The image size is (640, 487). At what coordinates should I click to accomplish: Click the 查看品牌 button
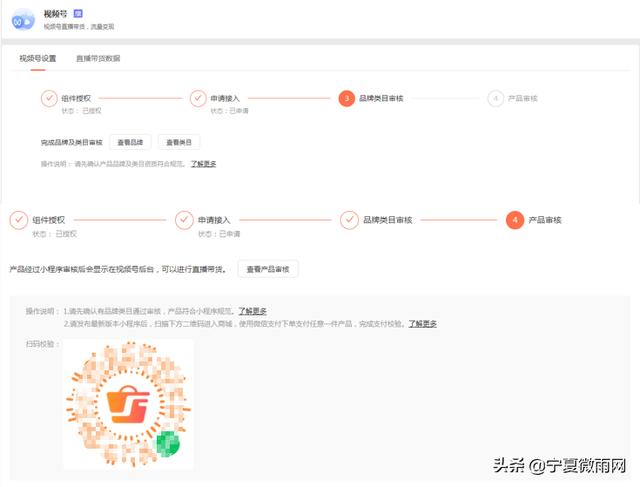[130, 142]
